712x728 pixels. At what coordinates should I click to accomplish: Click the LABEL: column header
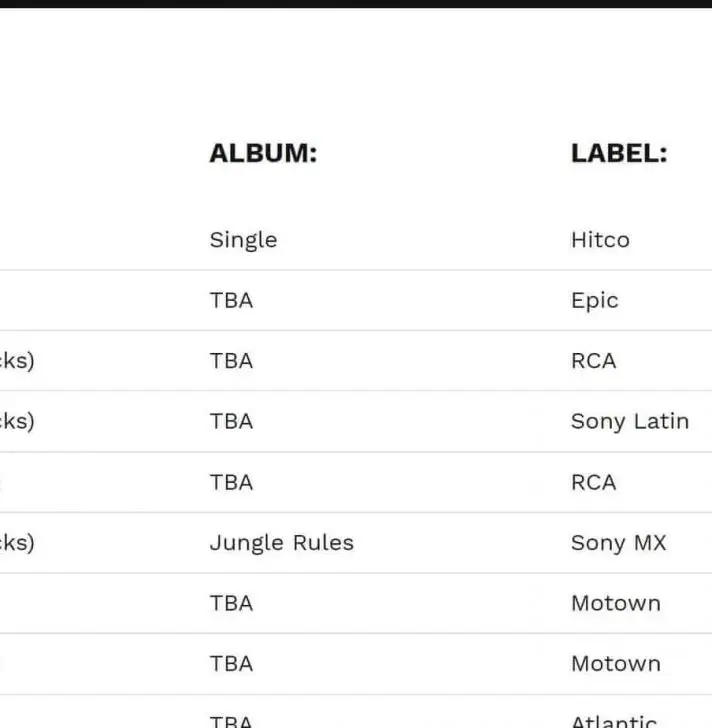618,153
